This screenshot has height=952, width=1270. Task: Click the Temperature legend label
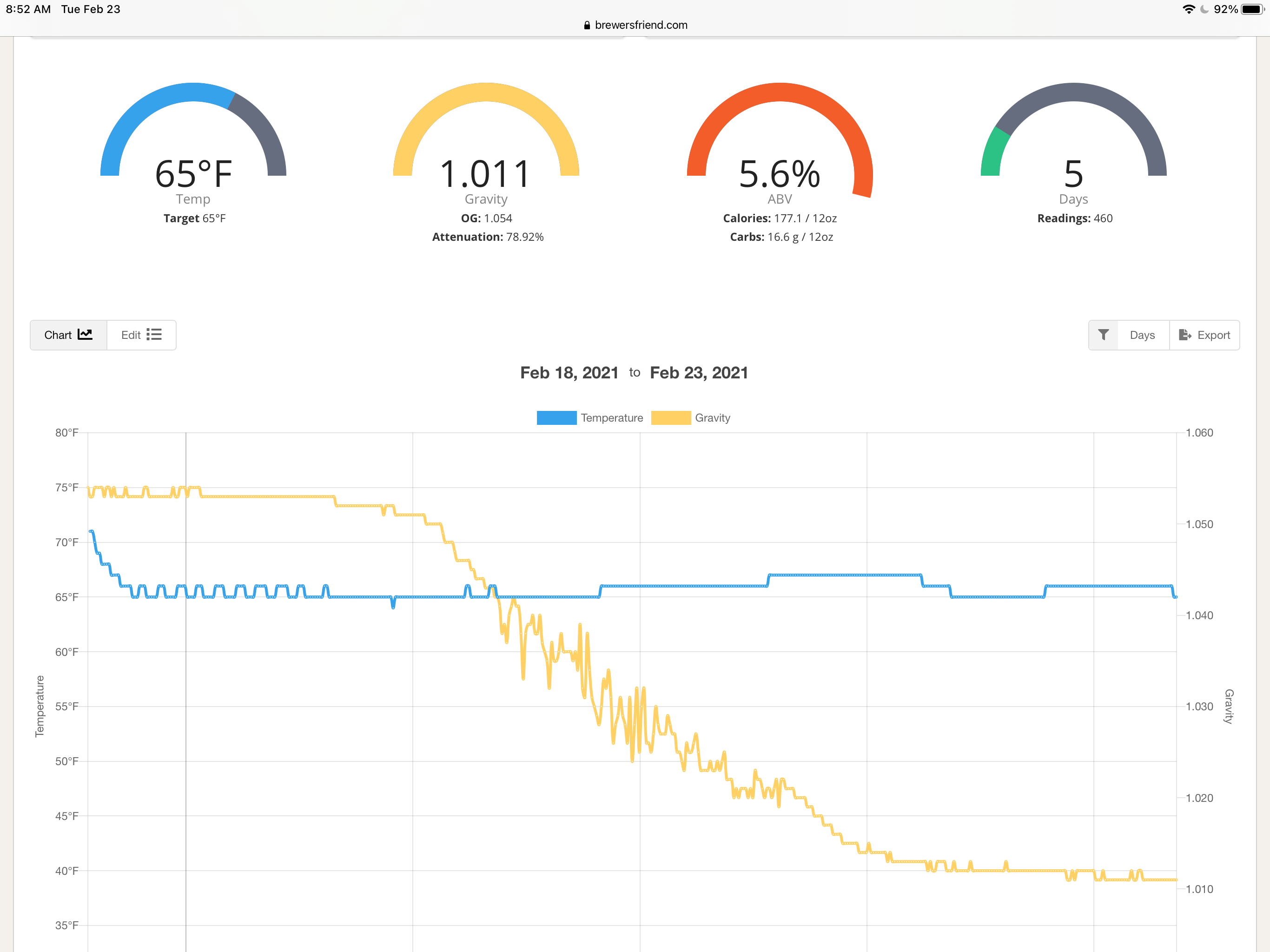click(x=611, y=418)
